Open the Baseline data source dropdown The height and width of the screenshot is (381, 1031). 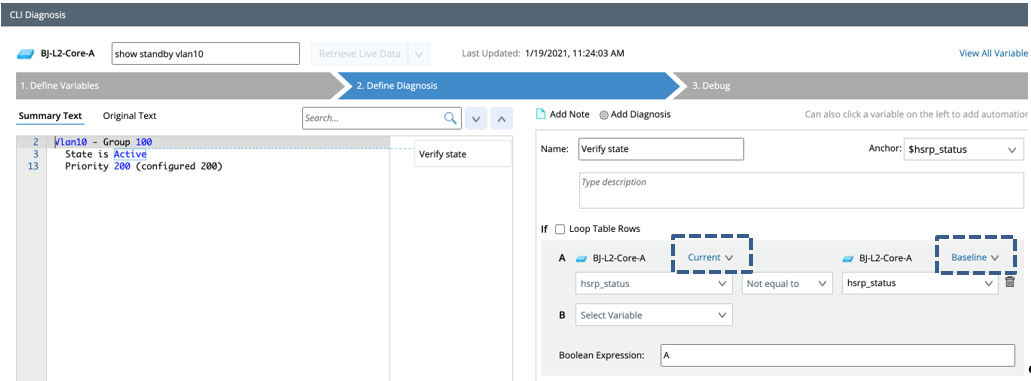[975, 257]
